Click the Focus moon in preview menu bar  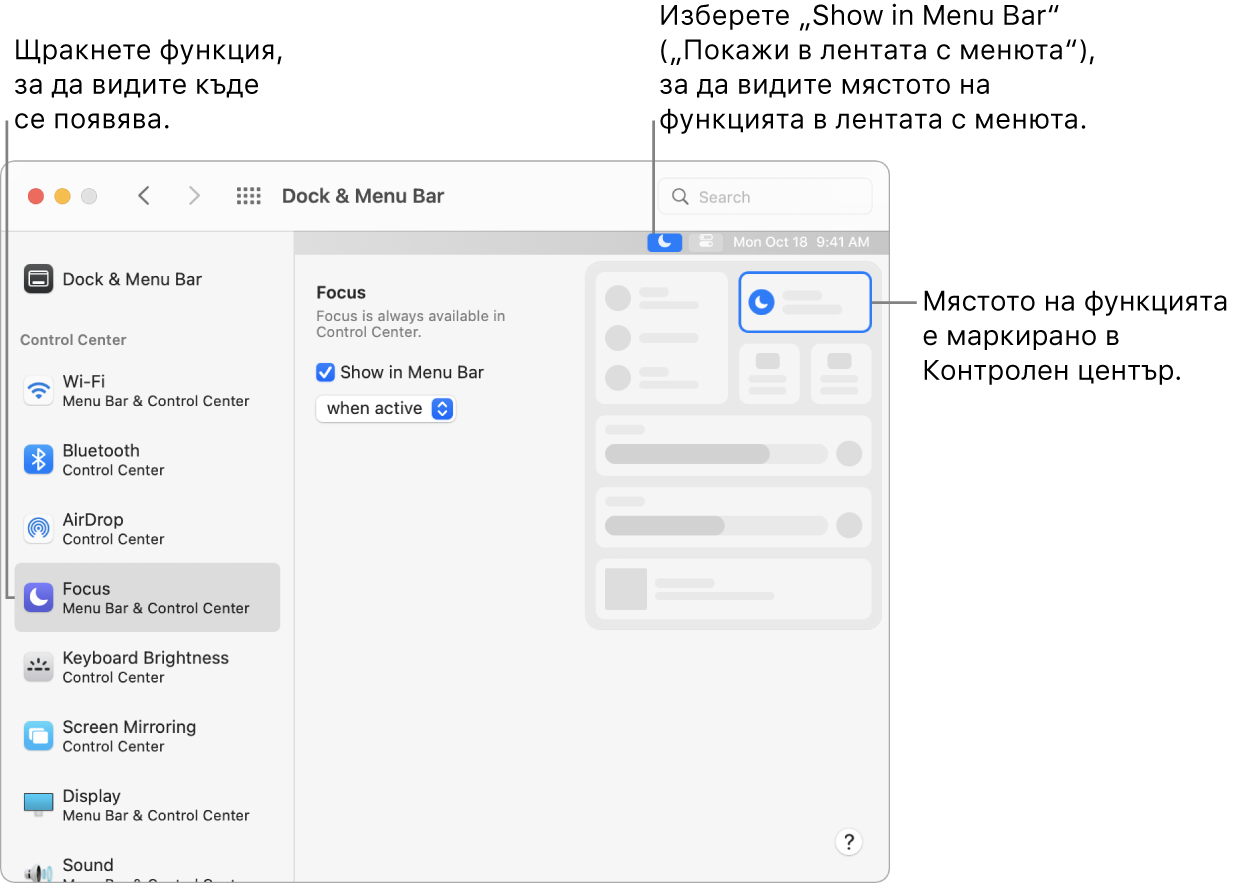click(665, 242)
